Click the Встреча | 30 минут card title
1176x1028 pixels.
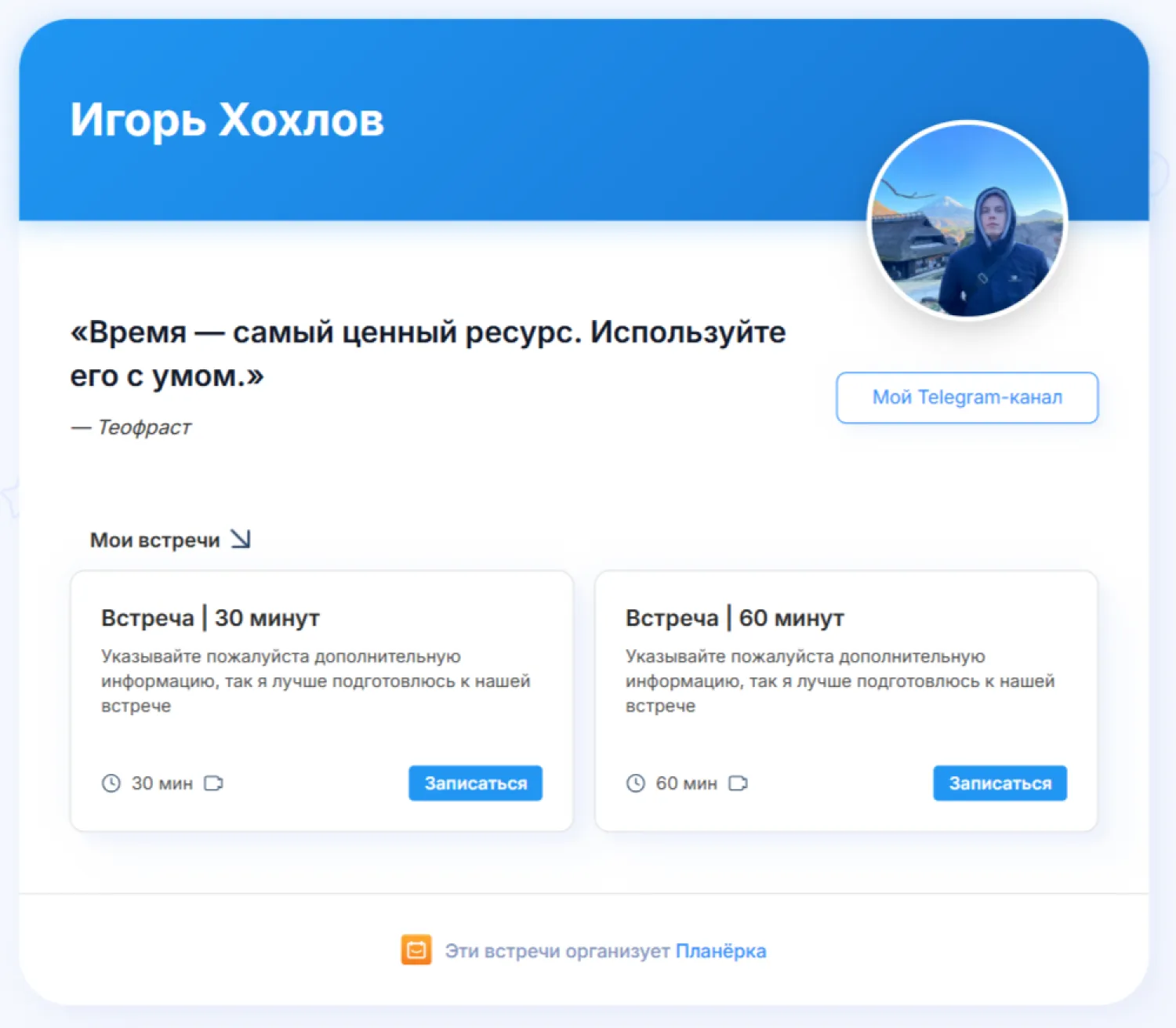pos(210,618)
